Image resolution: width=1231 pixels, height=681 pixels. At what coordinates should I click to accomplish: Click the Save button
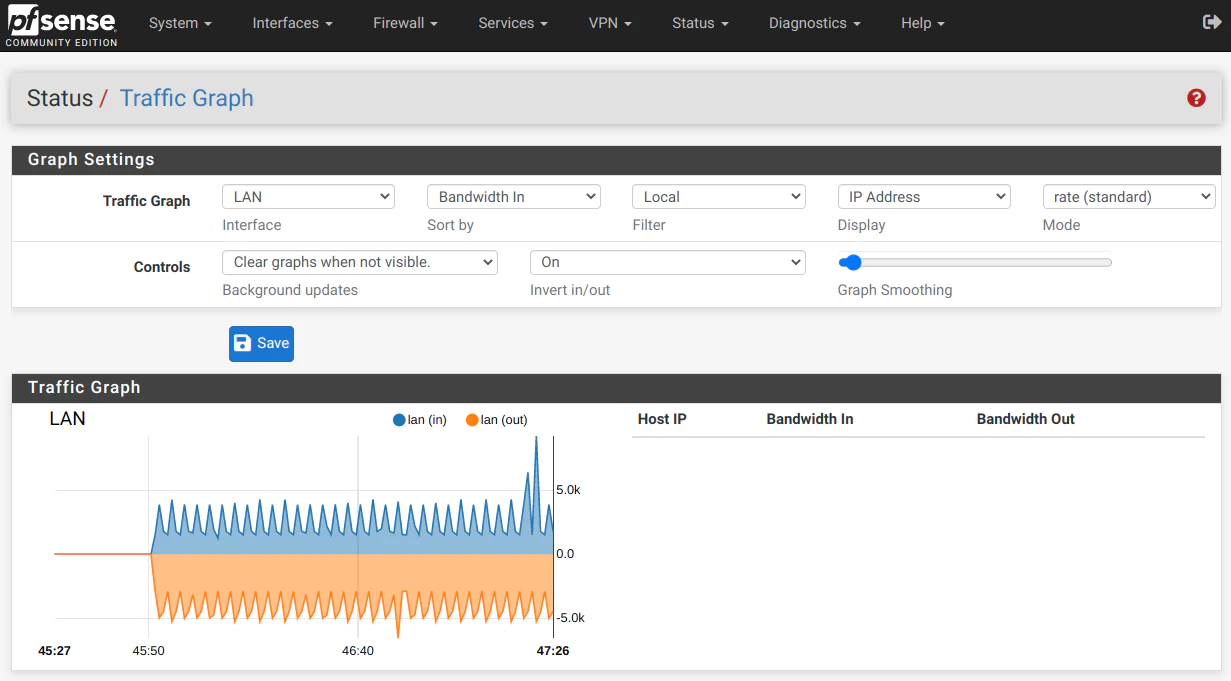coord(261,343)
